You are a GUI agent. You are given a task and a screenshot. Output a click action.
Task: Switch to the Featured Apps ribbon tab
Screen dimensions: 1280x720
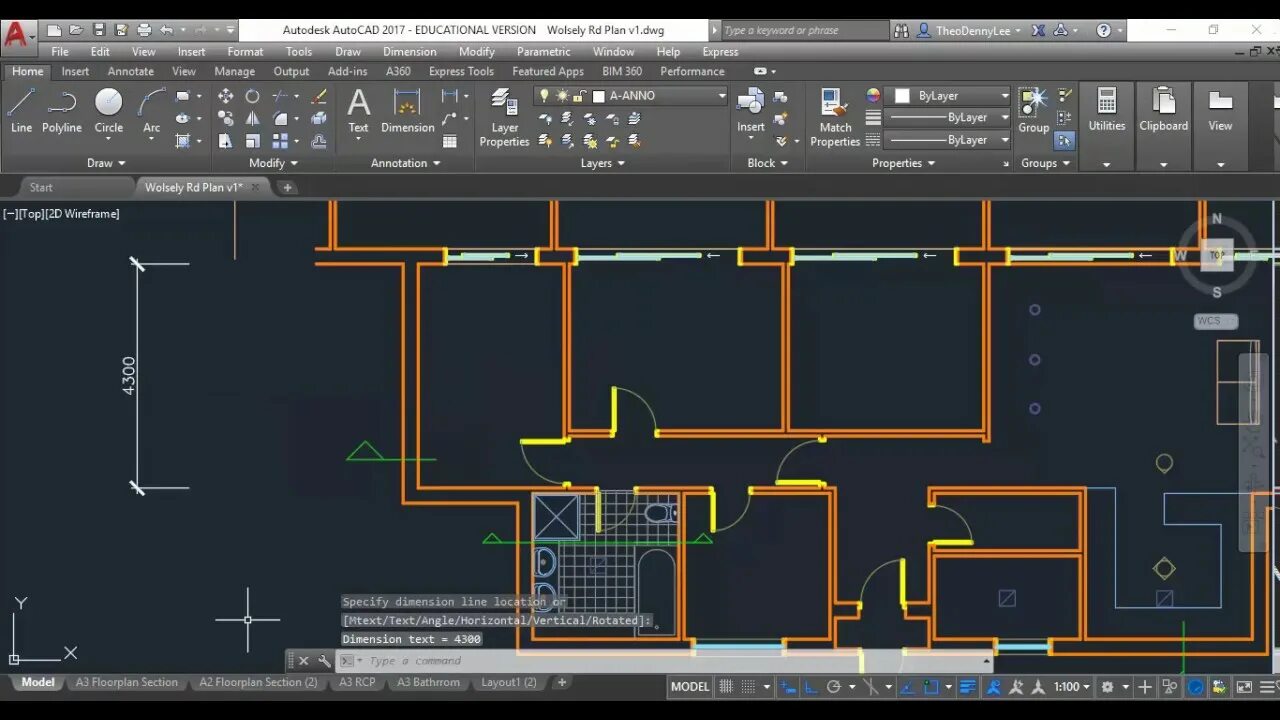coord(548,72)
